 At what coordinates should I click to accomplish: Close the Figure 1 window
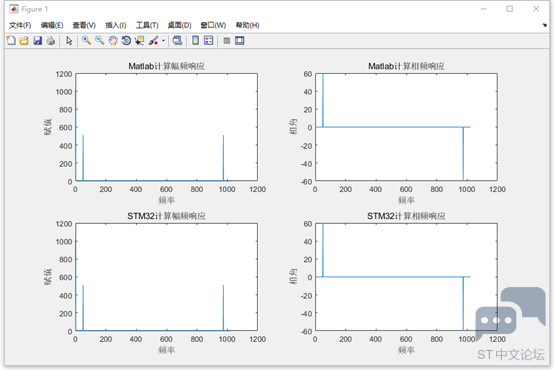coord(536,9)
